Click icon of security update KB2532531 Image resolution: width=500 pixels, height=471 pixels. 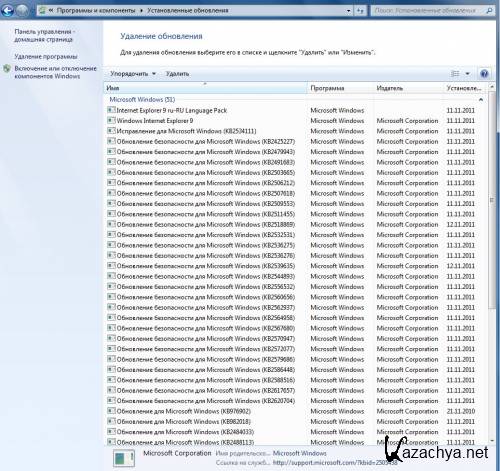click(x=111, y=234)
